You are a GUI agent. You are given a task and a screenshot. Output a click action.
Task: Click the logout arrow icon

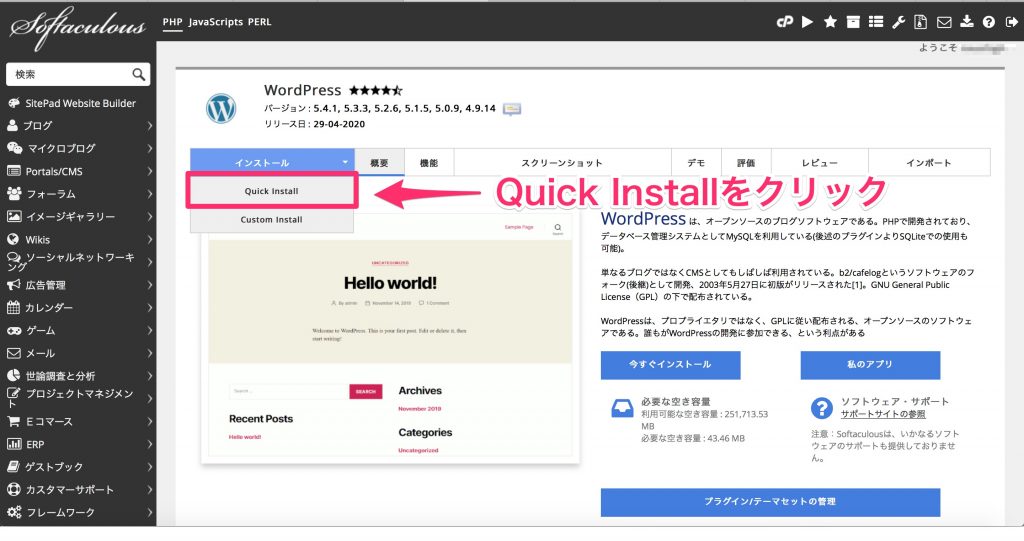pos(1011,22)
